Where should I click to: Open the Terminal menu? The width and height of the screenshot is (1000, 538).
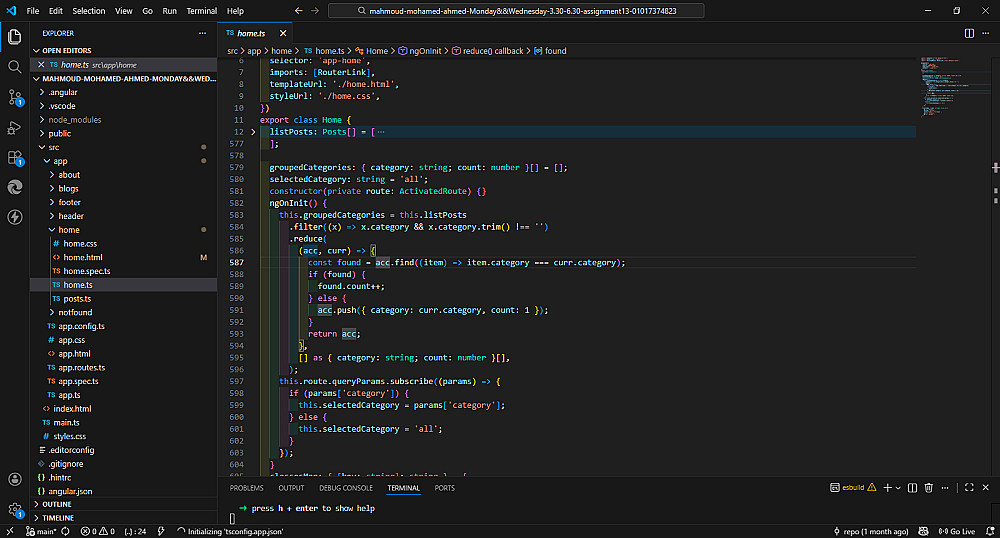[x=202, y=10]
